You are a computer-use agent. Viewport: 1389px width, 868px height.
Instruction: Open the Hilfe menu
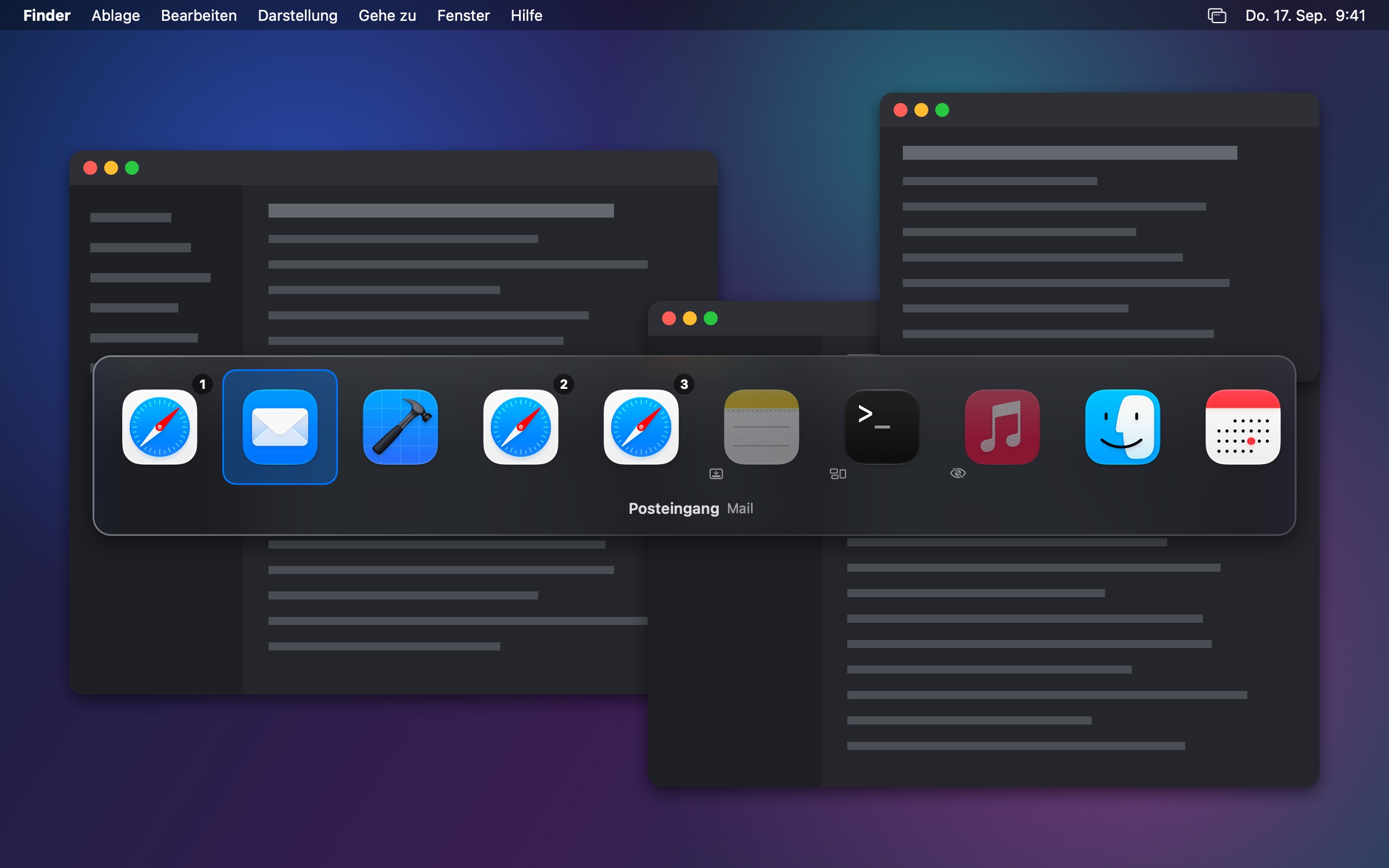[x=527, y=16]
